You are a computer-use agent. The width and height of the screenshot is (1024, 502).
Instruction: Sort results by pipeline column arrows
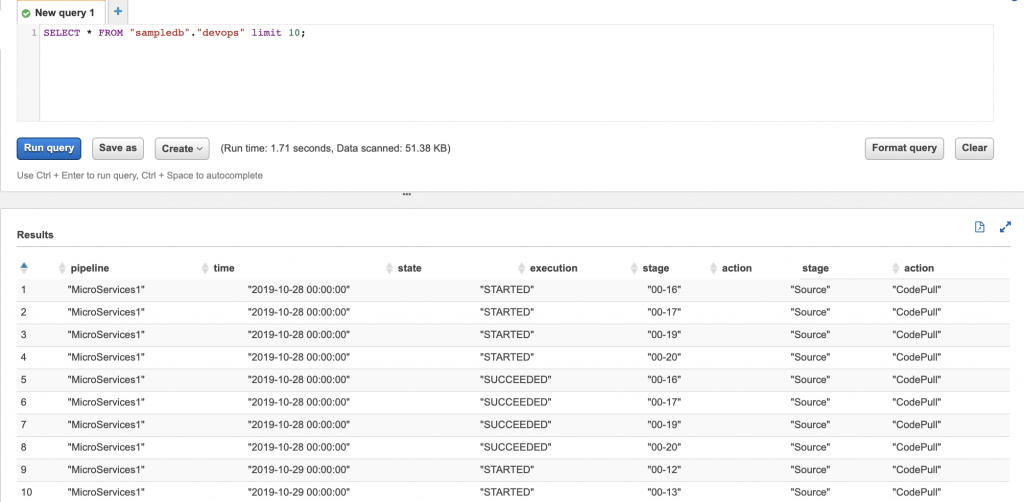pos(61,268)
